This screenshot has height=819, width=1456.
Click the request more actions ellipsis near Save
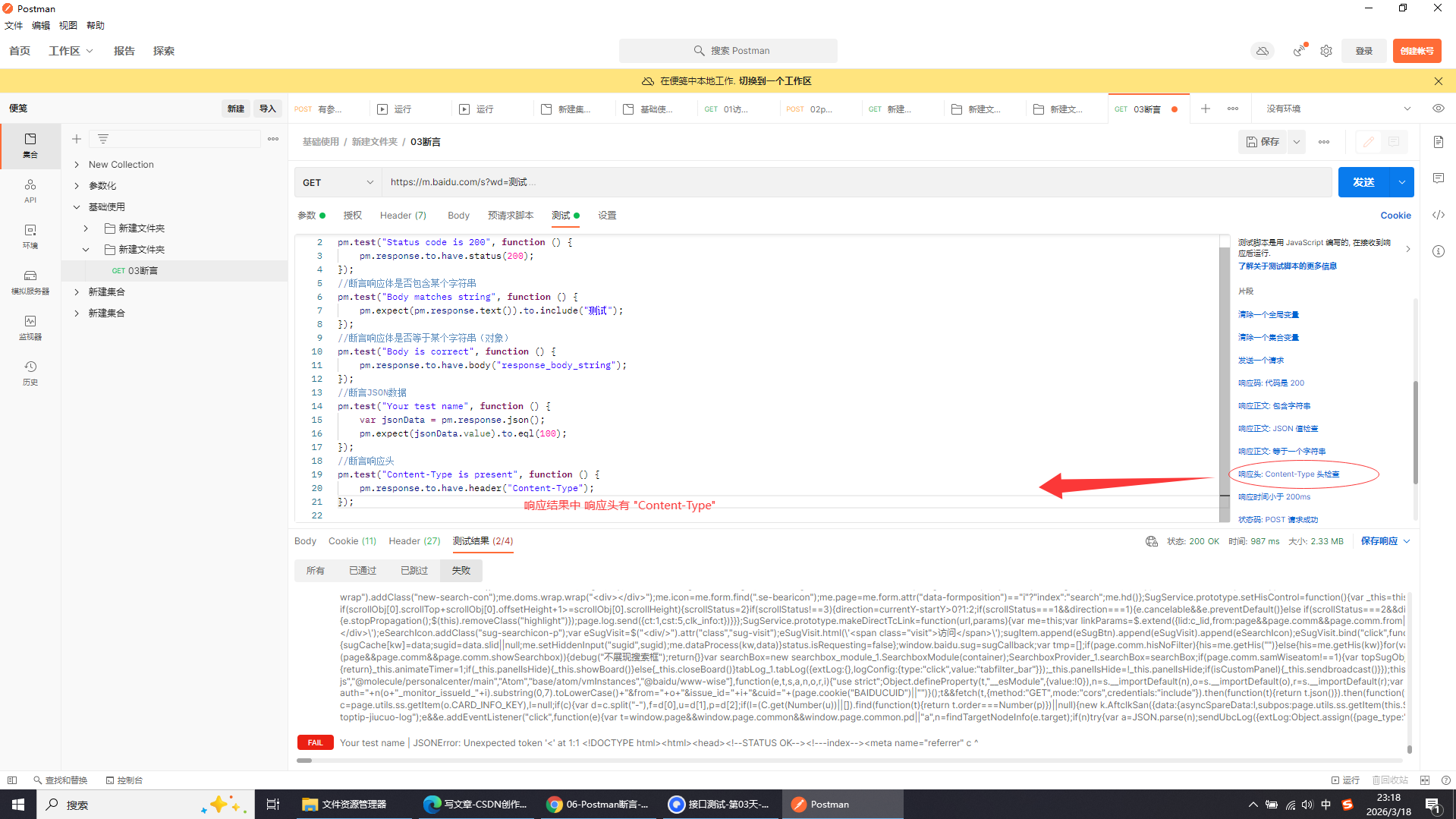pyautogui.click(x=1324, y=142)
